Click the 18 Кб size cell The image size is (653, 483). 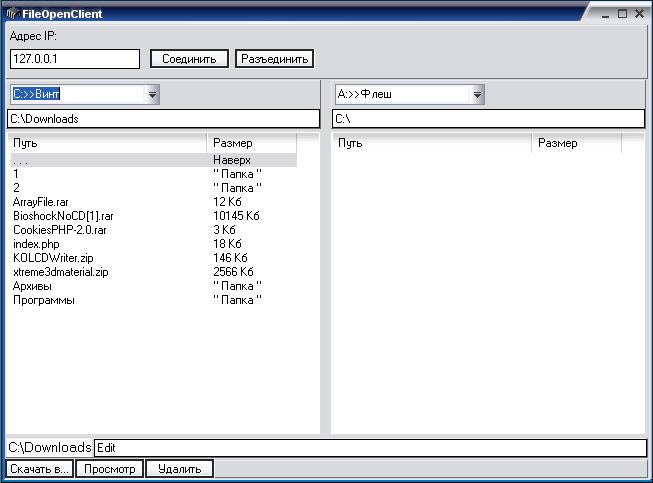(227, 244)
